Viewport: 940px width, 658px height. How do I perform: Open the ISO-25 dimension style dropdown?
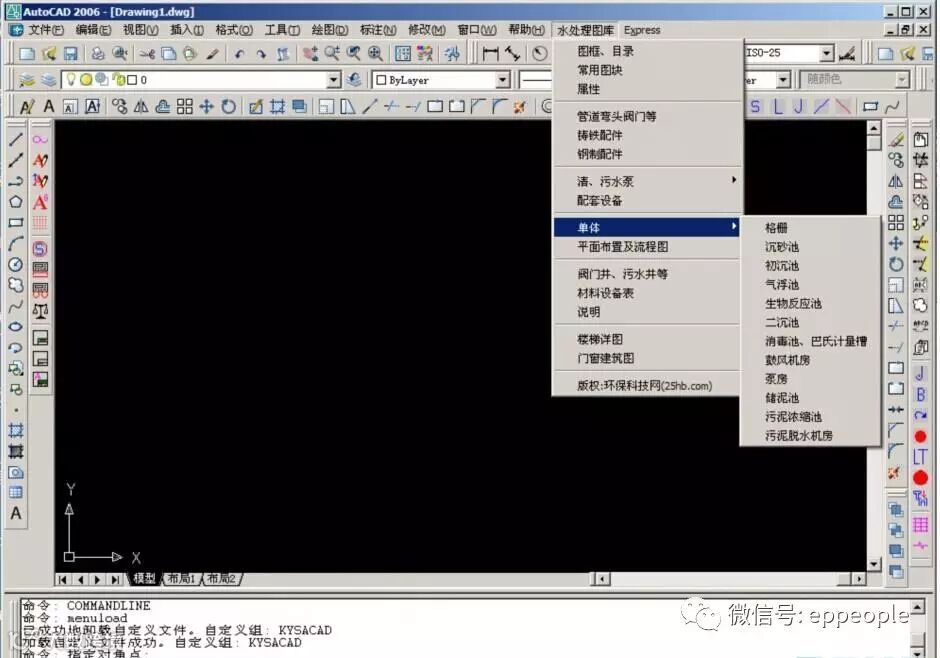pyautogui.click(x=827, y=53)
